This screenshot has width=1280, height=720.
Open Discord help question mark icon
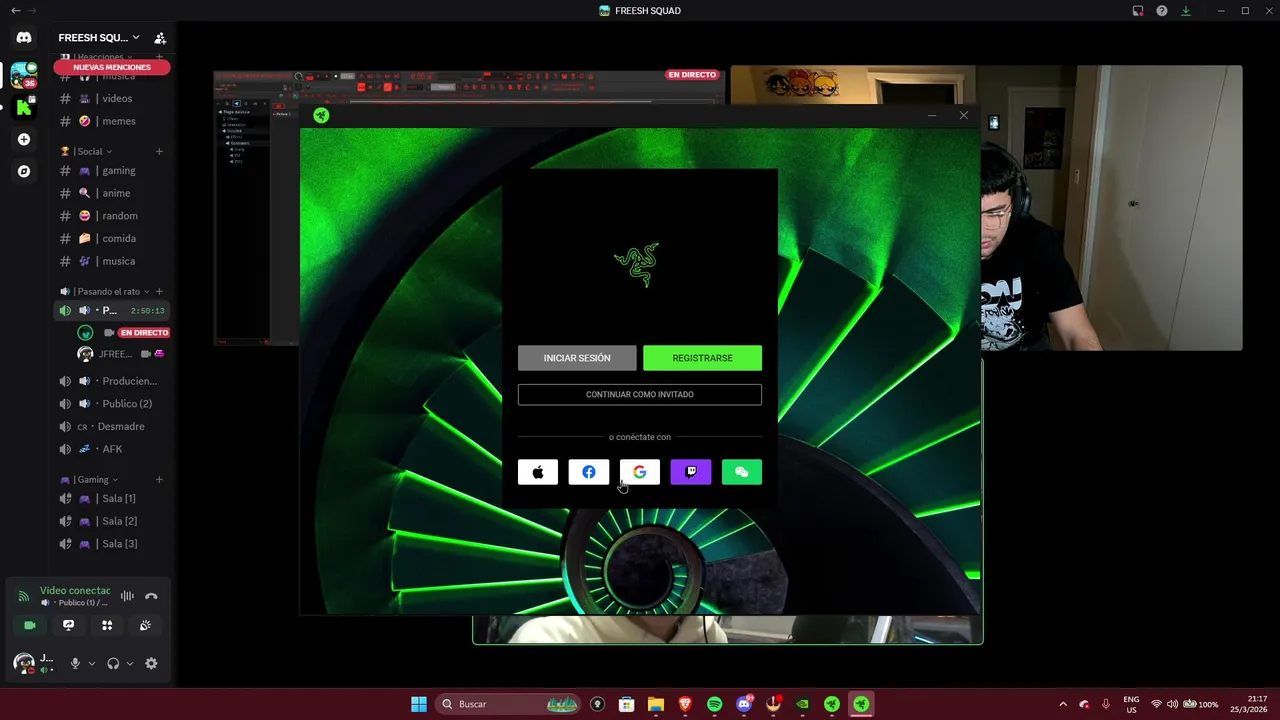pos(1162,11)
